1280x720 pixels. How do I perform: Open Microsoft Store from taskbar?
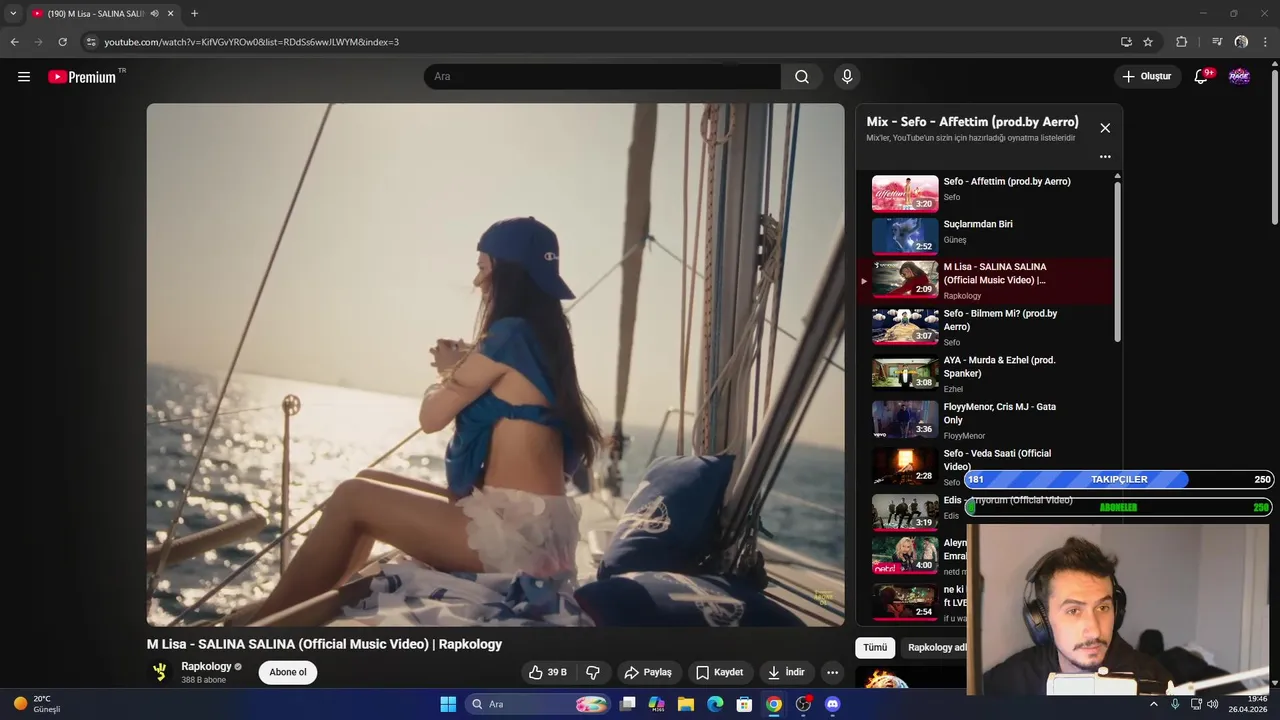pyautogui.click(x=744, y=704)
